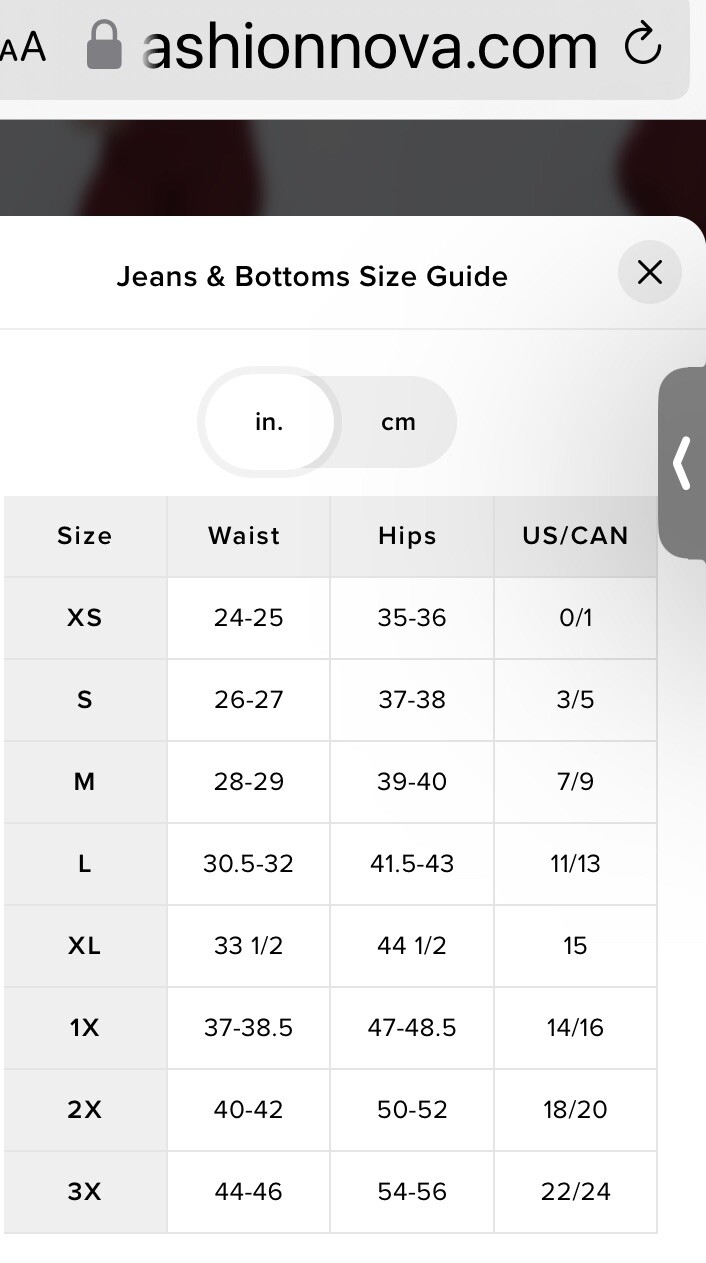Tap the 22/24 US/CAN cell
The height and width of the screenshot is (1263, 706).
click(575, 1192)
